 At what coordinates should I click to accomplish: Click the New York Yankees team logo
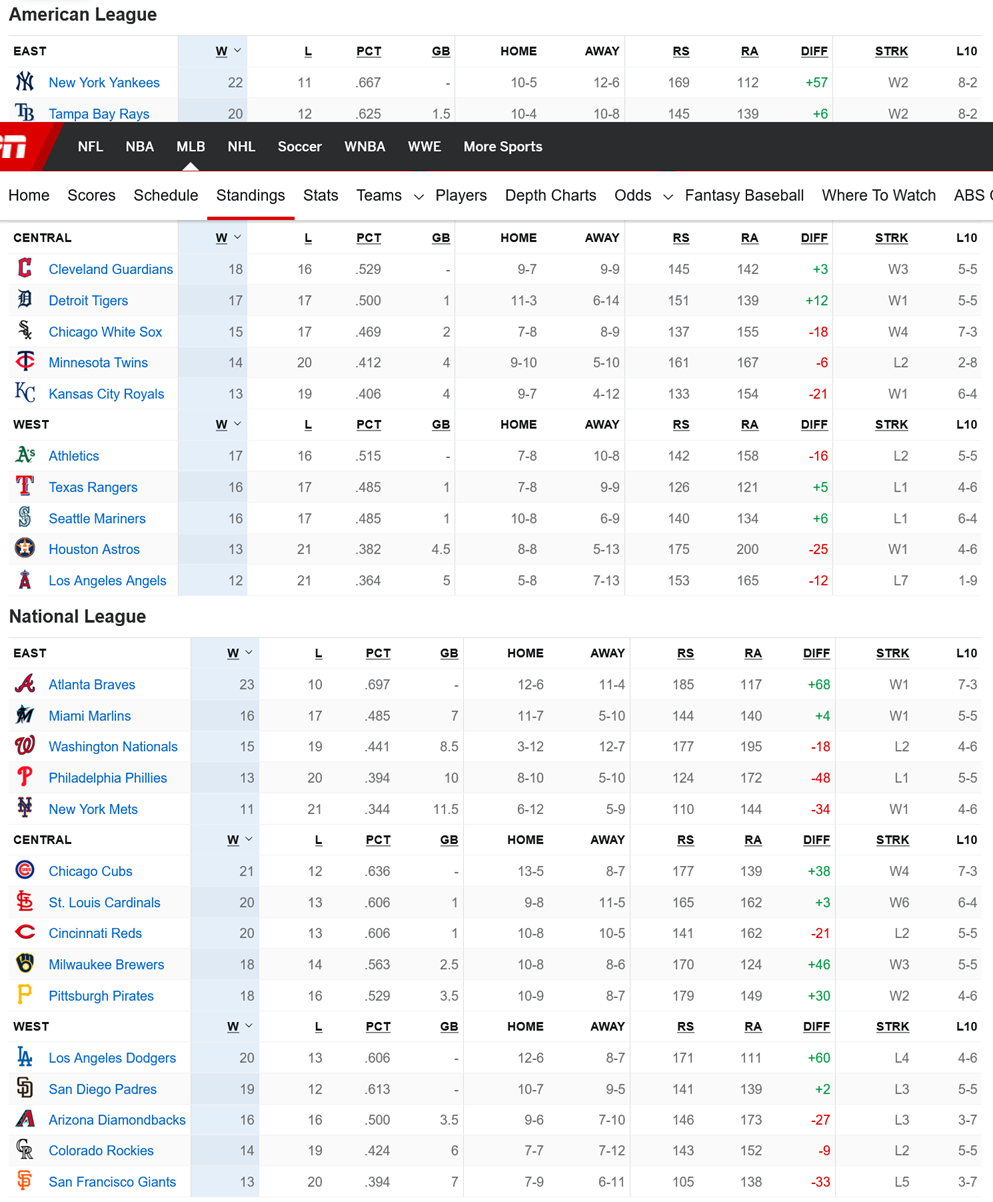(x=25, y=83)
